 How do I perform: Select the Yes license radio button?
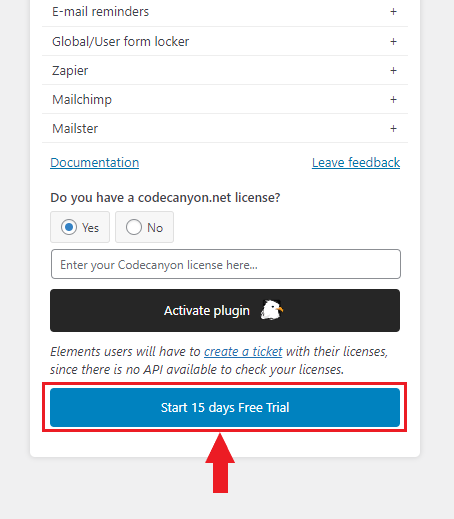click(69, 227)
